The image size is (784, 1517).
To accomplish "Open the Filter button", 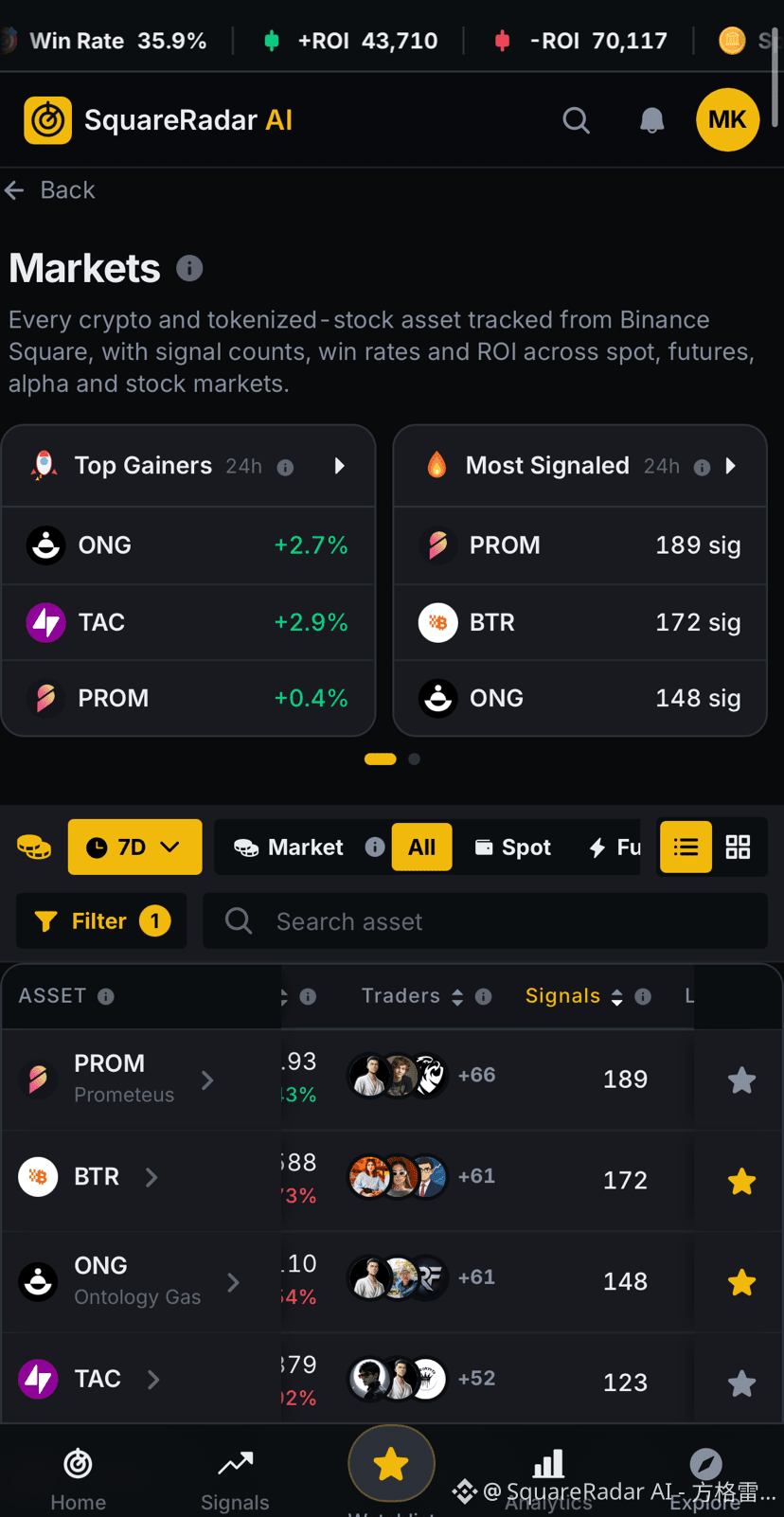I will [x=101, y=921].
